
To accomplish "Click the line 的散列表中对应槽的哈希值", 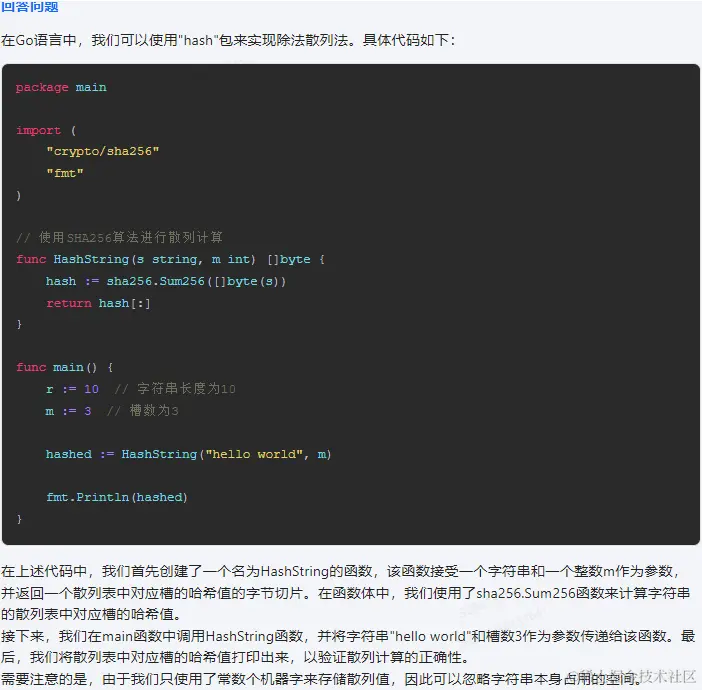I will 91,614.
